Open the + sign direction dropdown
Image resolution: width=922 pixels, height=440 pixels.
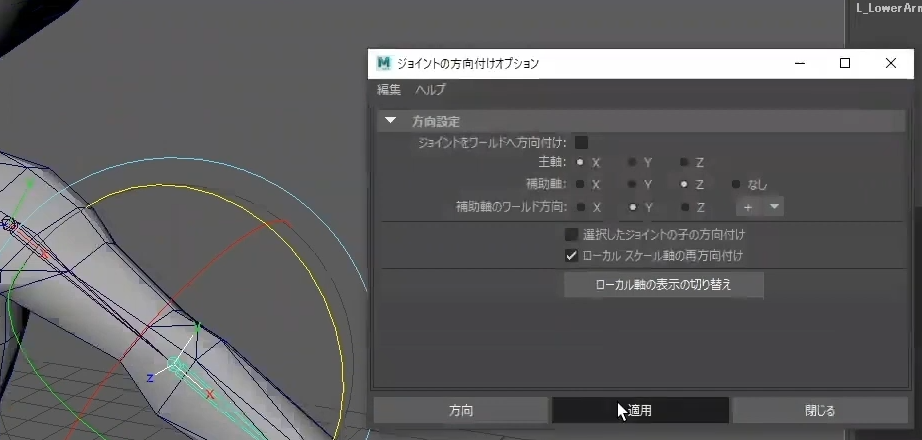pos(760,207)
